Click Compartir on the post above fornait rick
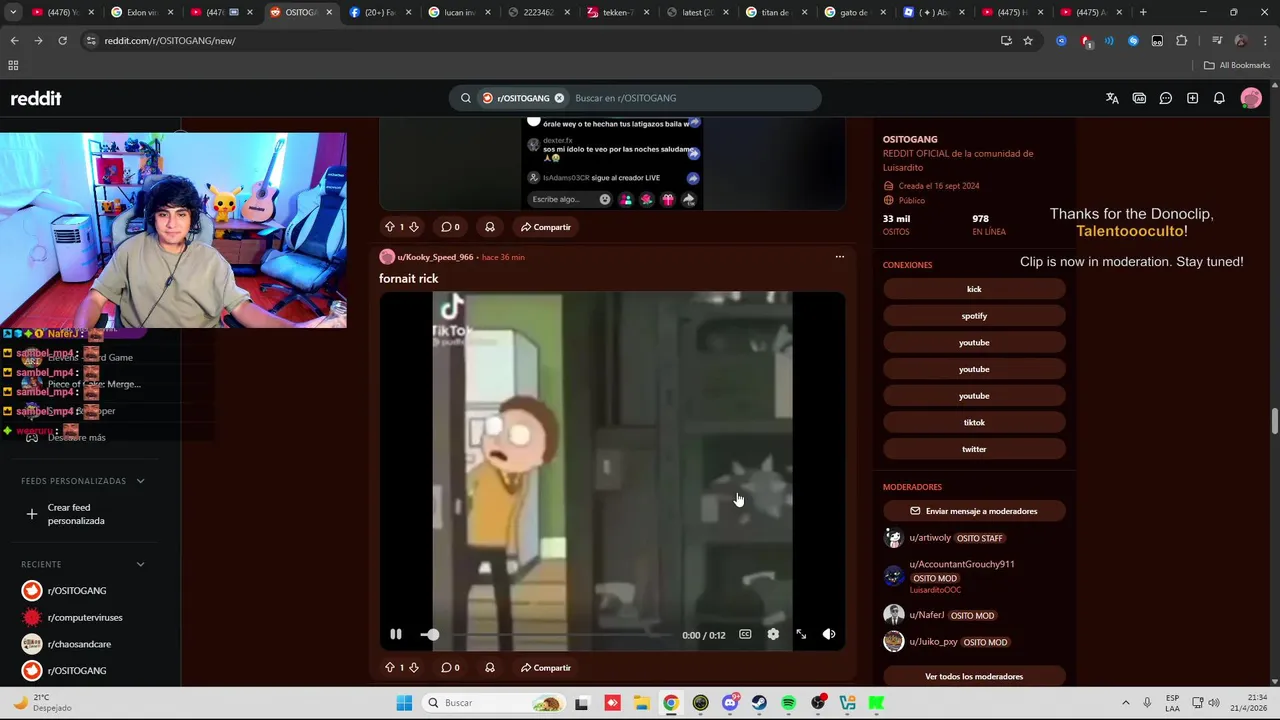 [546, 227]
